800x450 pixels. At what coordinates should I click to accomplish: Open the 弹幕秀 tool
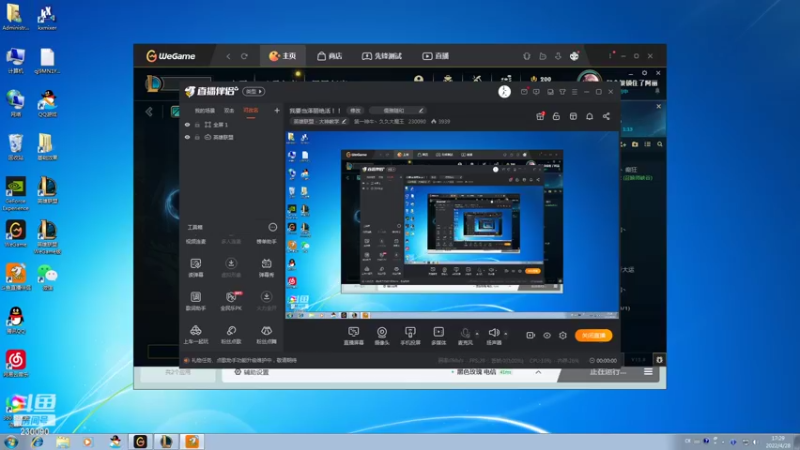coord(266,267)
